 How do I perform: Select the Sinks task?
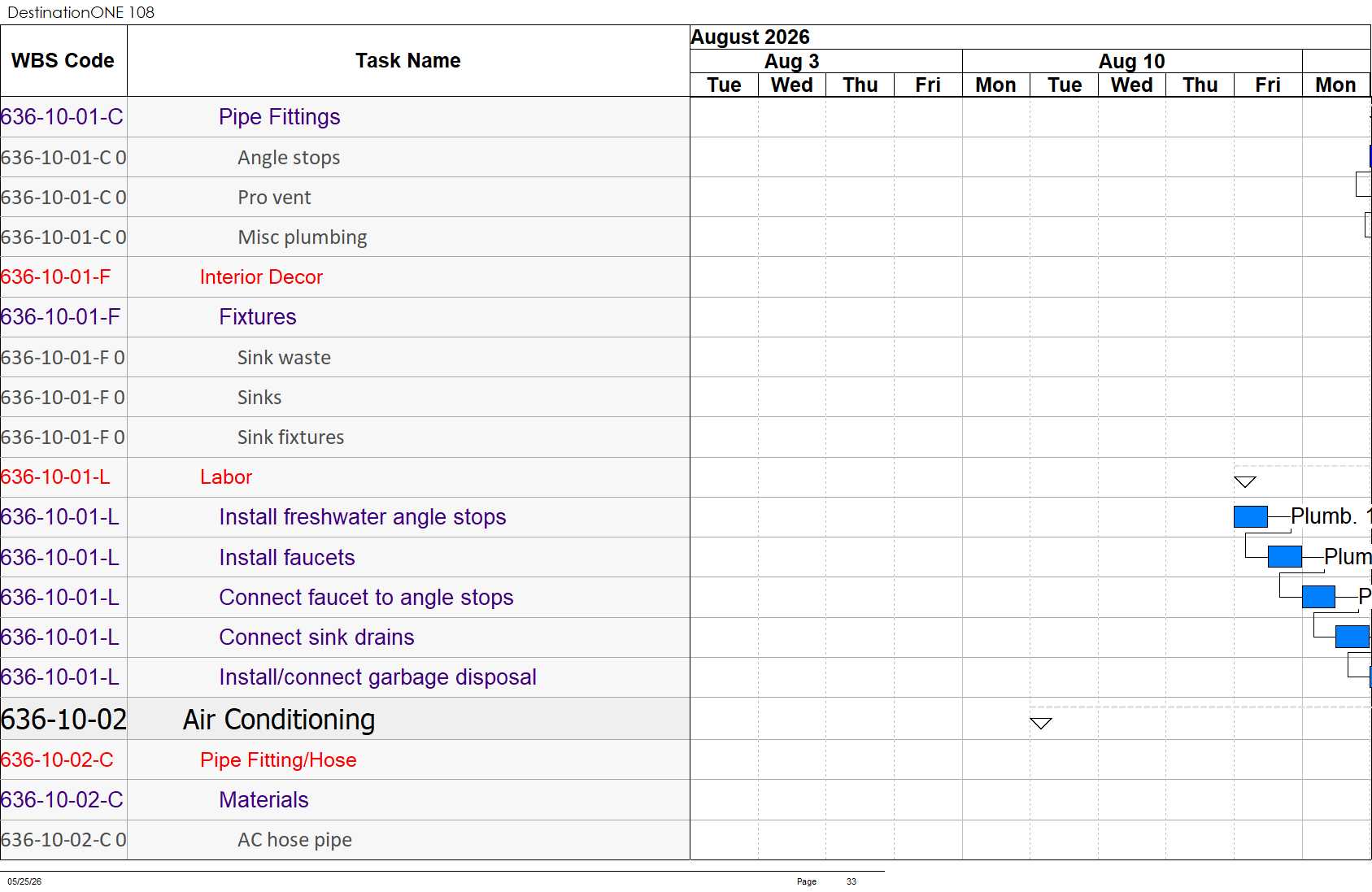click(259, 398)
